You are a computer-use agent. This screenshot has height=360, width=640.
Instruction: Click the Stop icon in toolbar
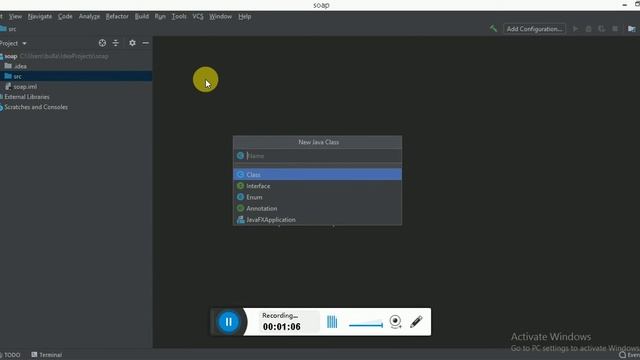(x=615, y=29)
